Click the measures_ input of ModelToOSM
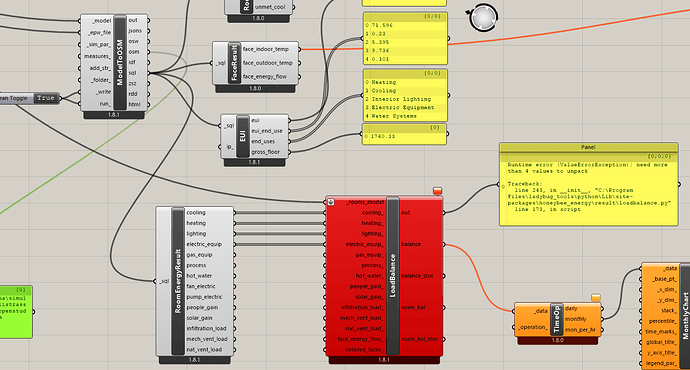Image resolution: width=690 pixels, height=370 pixels. pos(97,56)
